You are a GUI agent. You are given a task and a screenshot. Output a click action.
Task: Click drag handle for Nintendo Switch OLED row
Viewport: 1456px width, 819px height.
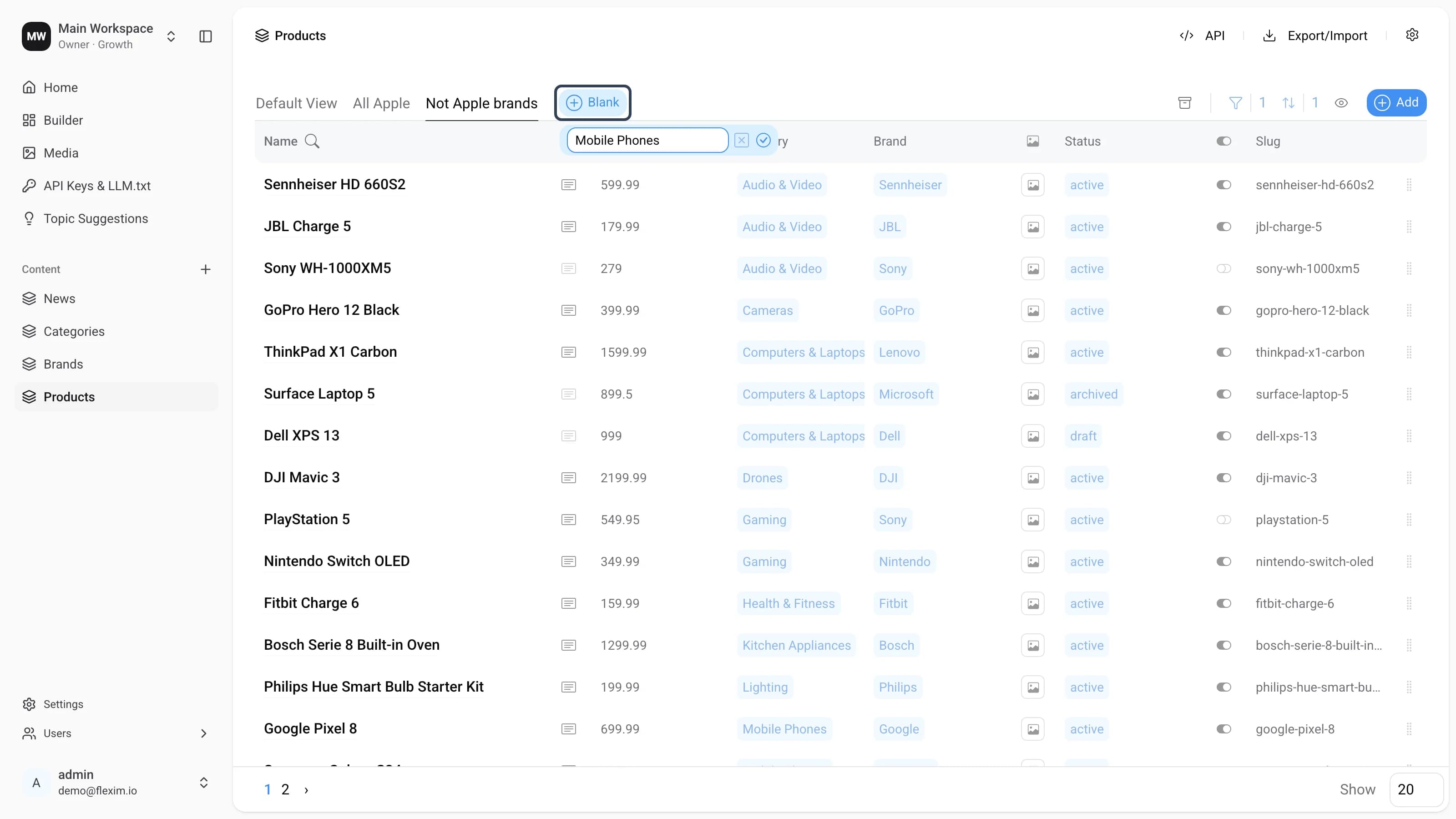[x=1409, y=561]
